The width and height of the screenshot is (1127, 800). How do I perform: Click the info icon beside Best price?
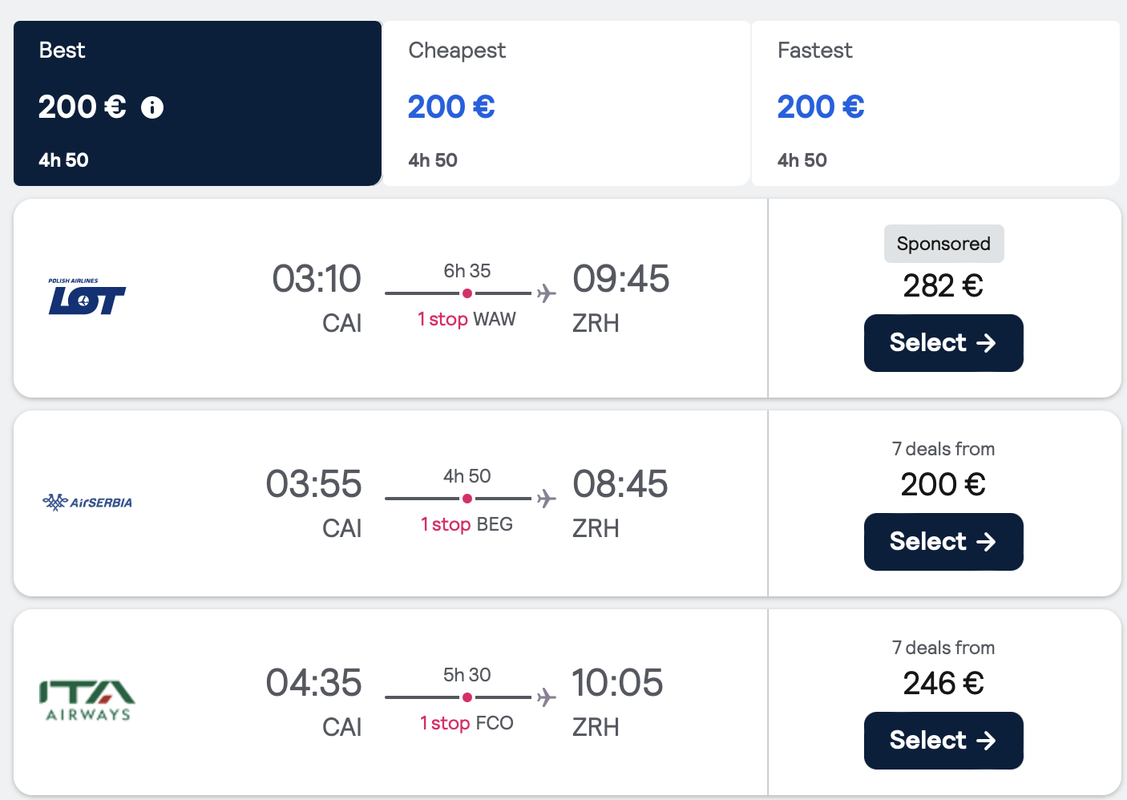[x=152, y=108]
